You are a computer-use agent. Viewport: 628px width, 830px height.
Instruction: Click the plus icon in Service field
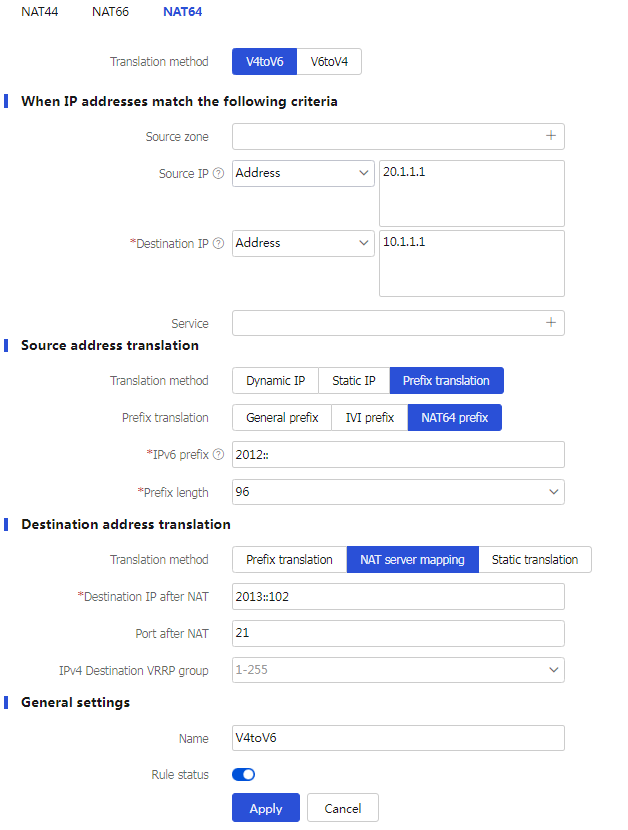click(551, 323)
